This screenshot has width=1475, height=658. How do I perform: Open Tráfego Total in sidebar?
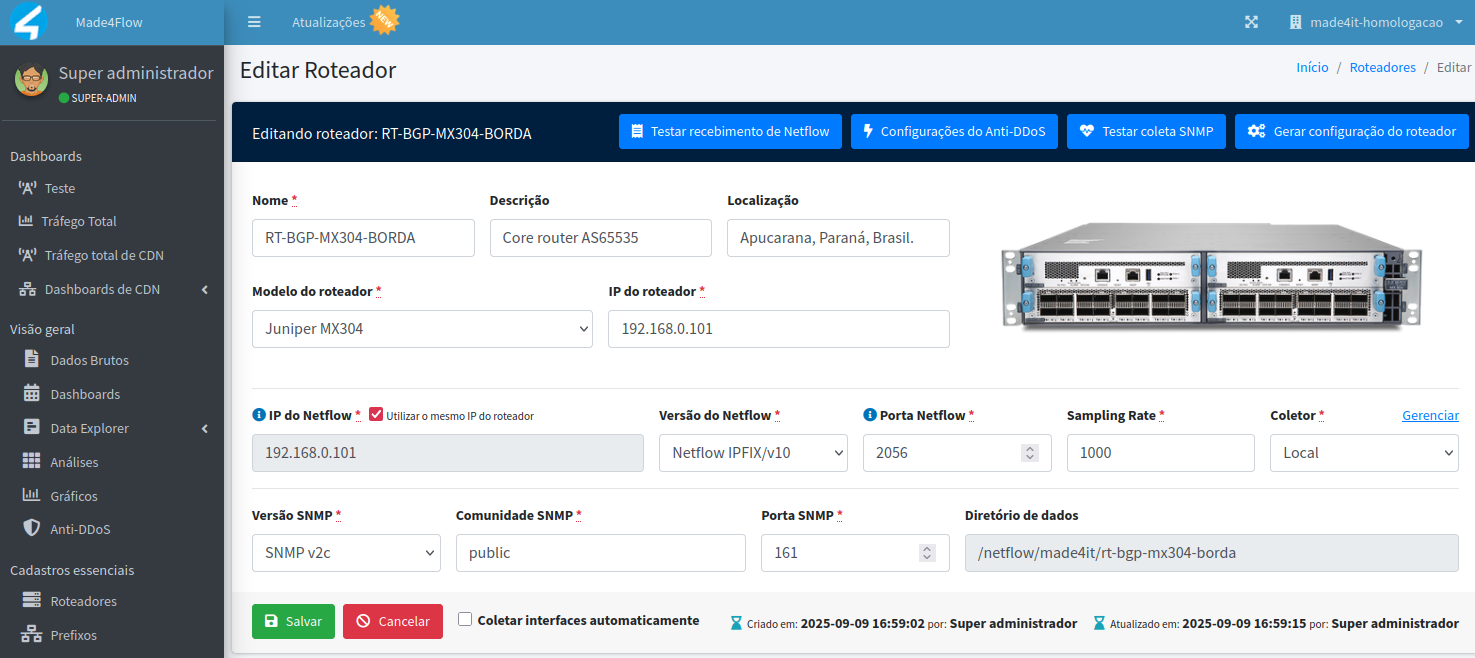click(x=78, y=222)
